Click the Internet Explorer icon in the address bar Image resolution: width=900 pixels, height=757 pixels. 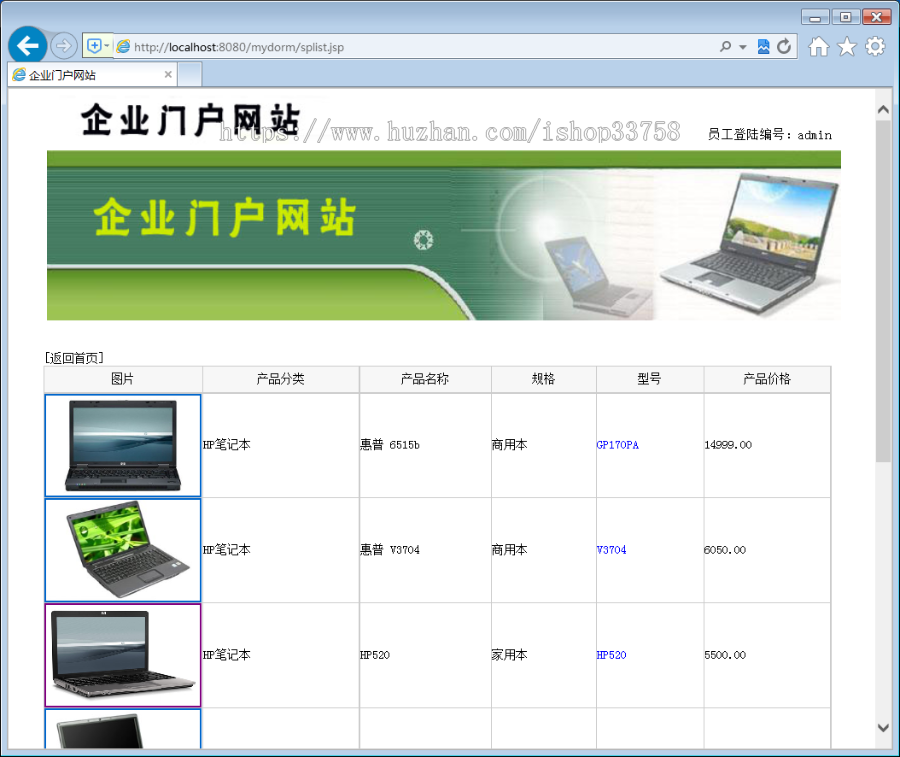pyautogui.click(x=122, y=46)
